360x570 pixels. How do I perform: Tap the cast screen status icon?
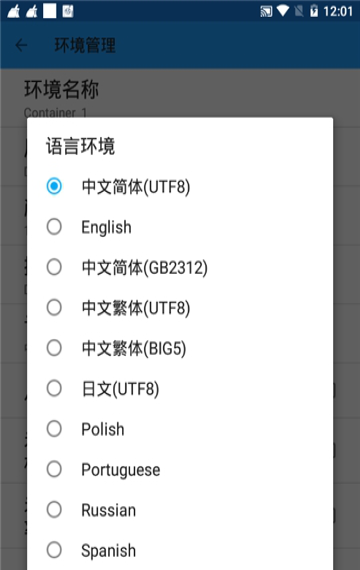(266, 12)
